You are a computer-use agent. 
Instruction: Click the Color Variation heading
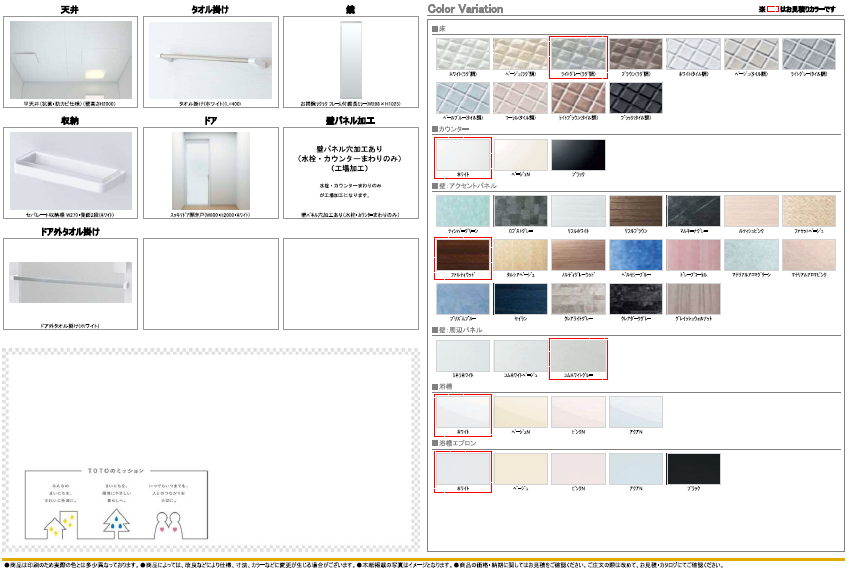pyautogui.click(x=465, y=9)
